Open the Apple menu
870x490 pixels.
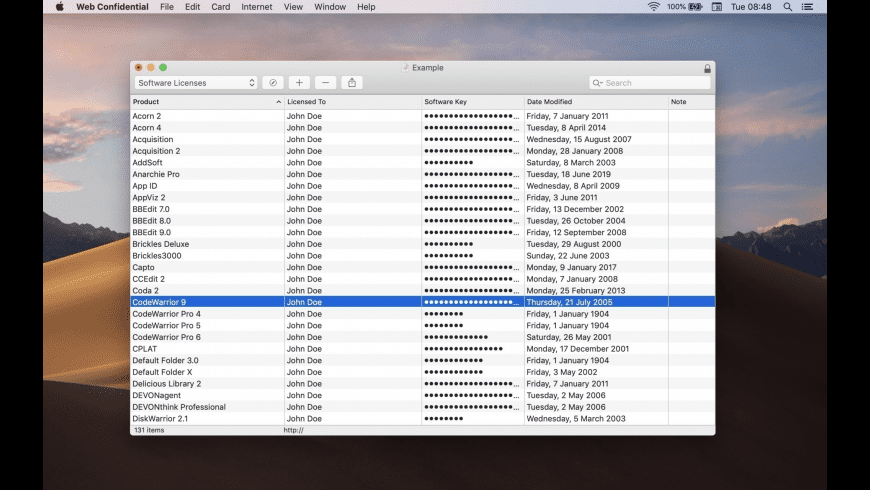(x=59, y=7)
